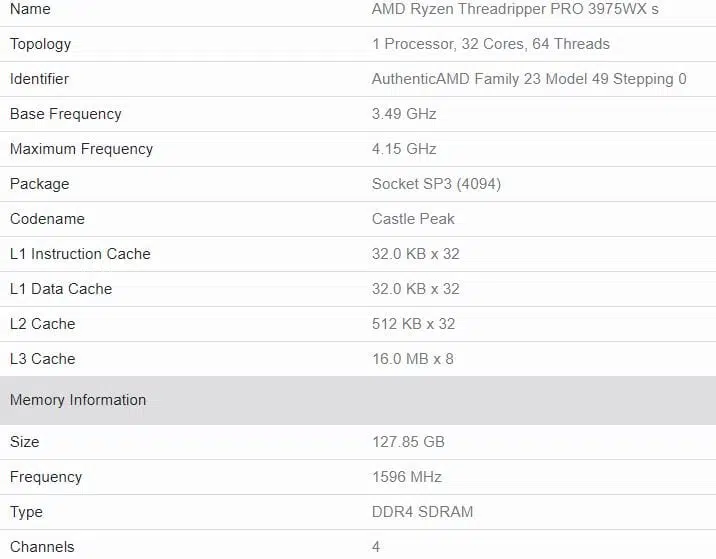Click the 512 KB x 32 value
Viewport: 716px width, 559px height.
coord(413,324)
